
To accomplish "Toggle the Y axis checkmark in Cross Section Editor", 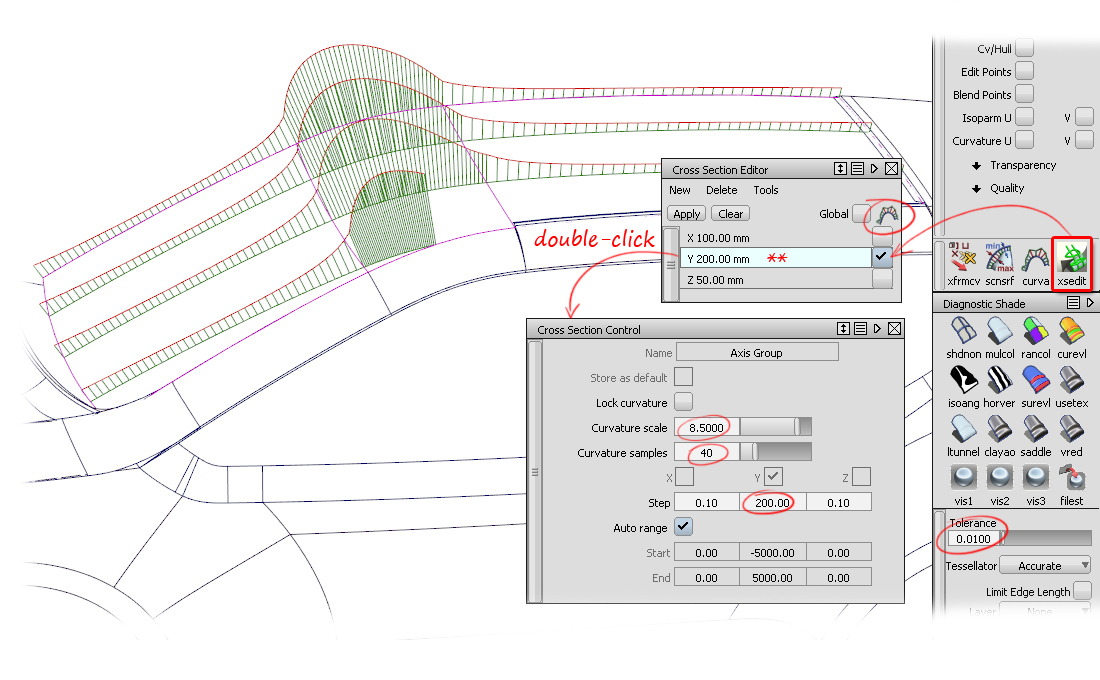I will [881, 258].
